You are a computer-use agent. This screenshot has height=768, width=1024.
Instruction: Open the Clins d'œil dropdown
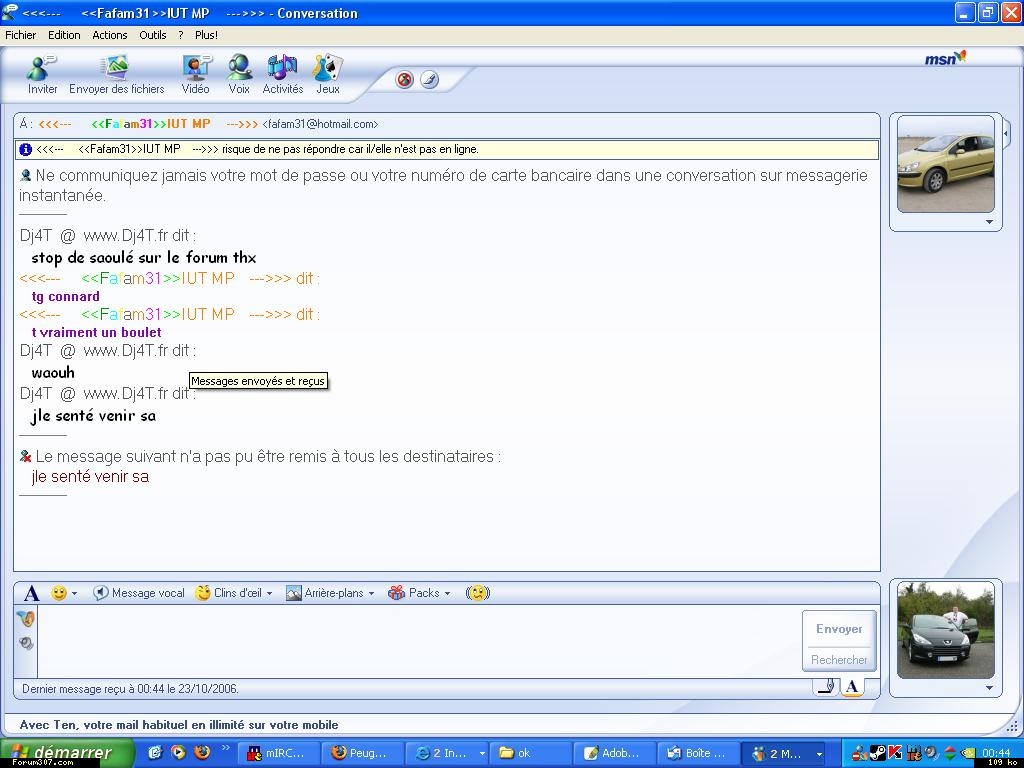coord(234,593)
